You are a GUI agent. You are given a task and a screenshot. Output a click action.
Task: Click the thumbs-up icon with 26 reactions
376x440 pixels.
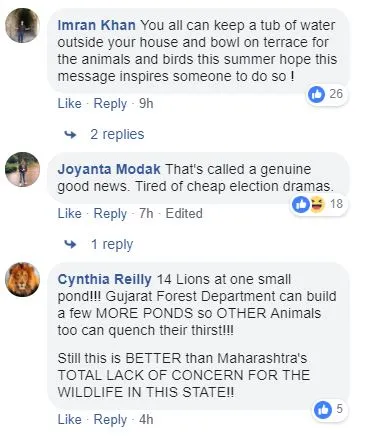316,94
